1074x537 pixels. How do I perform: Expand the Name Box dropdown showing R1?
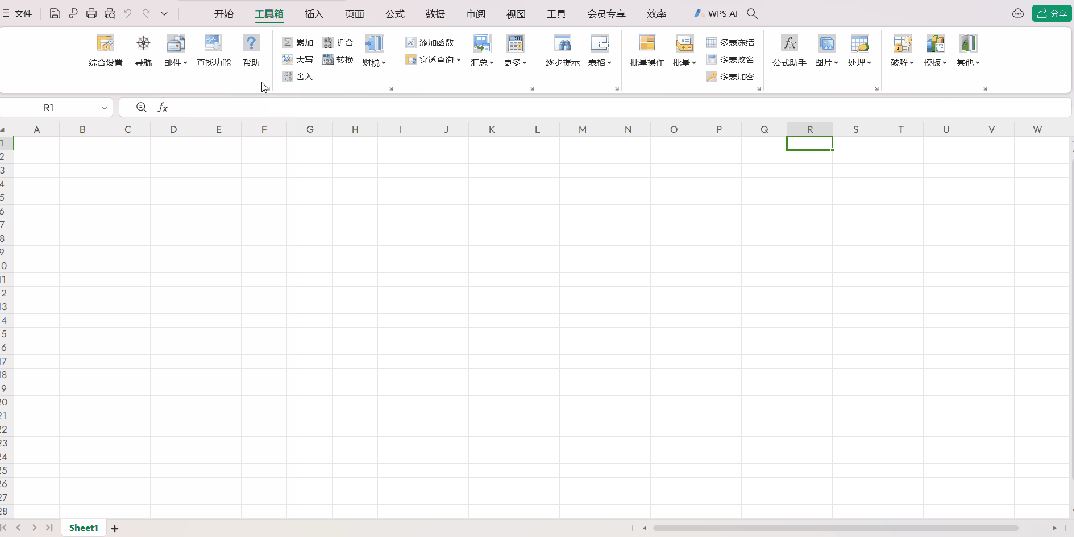point(104,107)
